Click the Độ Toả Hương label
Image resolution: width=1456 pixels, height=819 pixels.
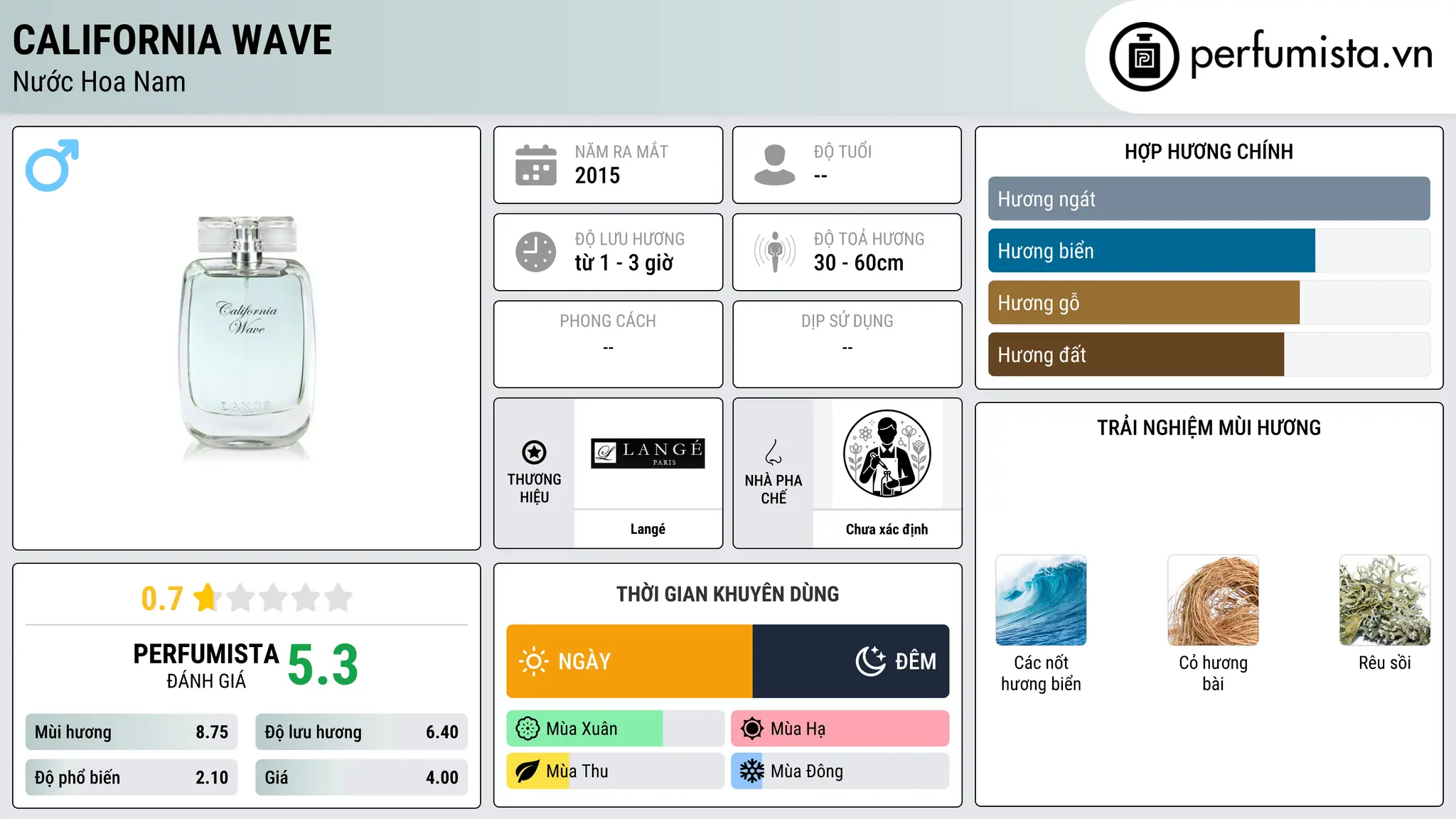tap(869, 239)
